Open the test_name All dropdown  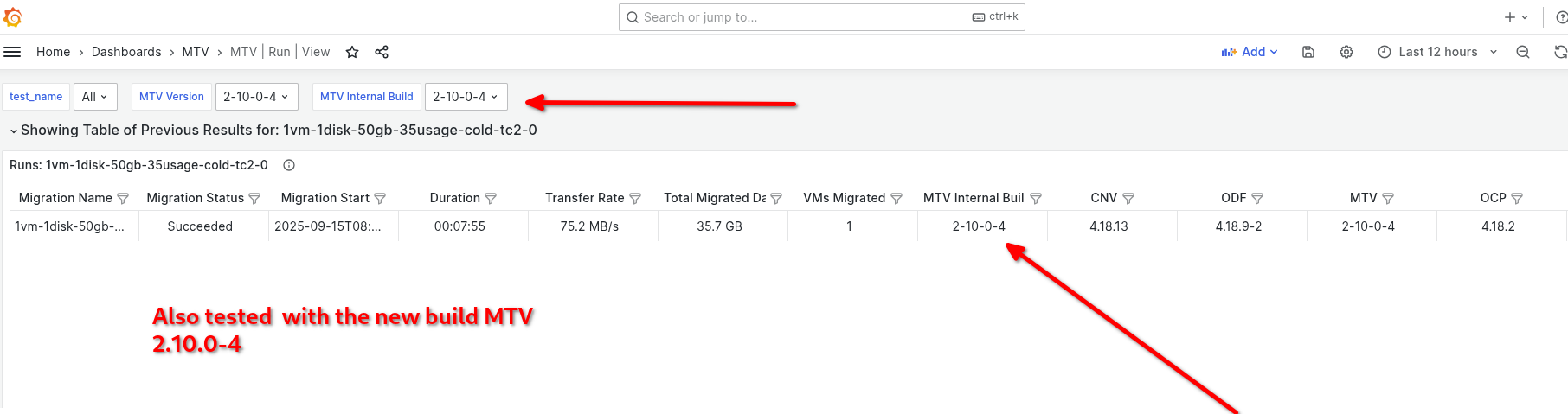(95, 97)
